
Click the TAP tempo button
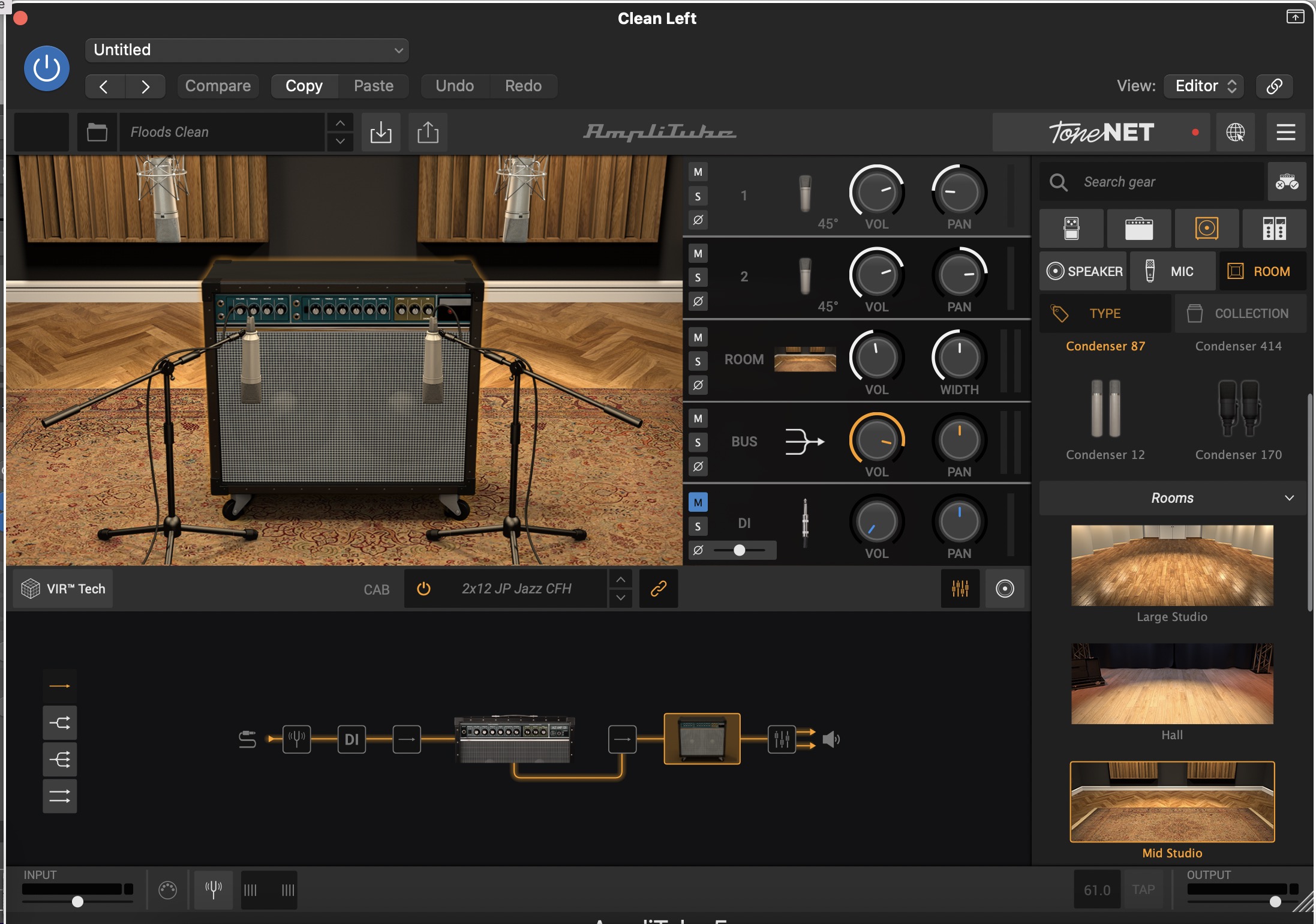point(1143,889)
